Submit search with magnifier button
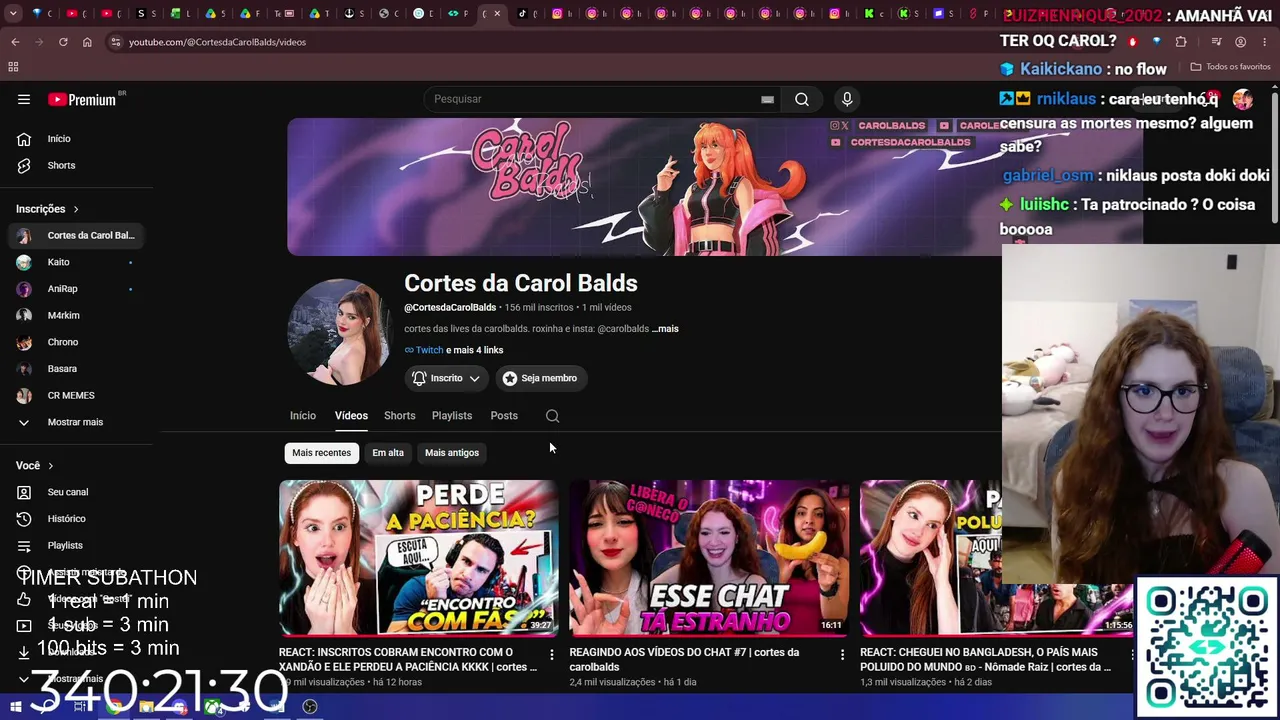This screenshot has height=720, width=1280. tap(802, 99)
